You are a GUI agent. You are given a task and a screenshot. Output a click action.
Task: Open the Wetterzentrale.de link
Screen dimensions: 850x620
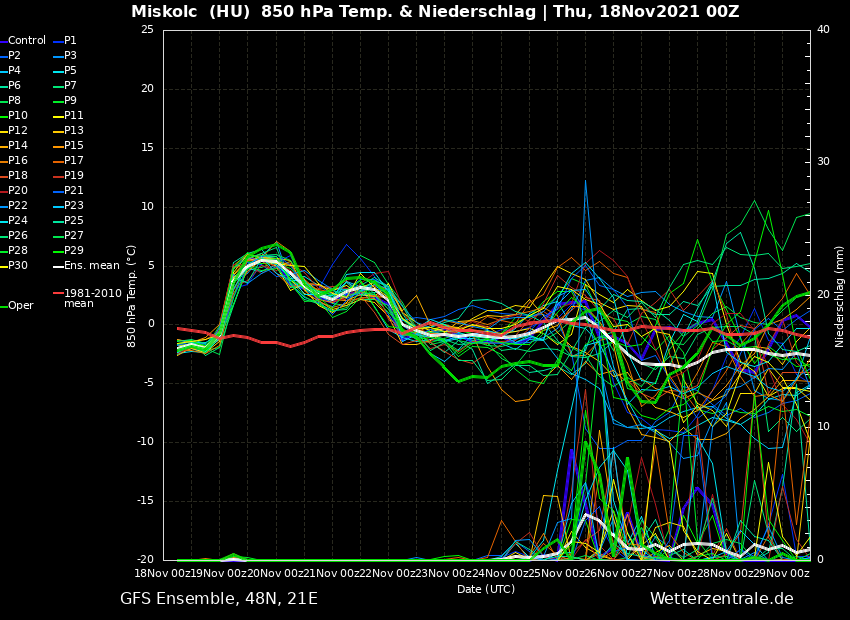pos(721,599)
